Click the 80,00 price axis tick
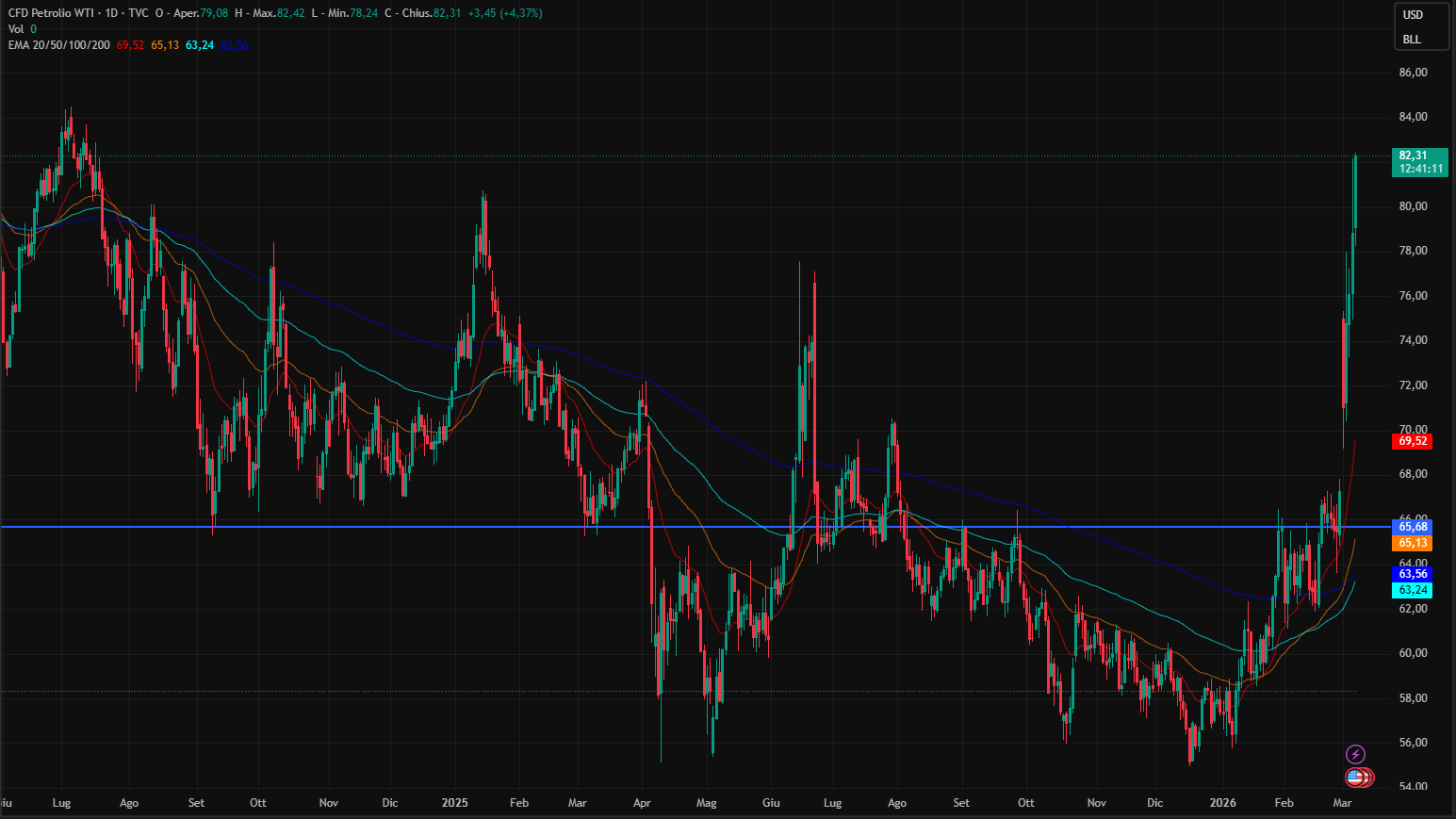Image resolution: width=1456 pixels, height=819 pixels. [1414, 206]
